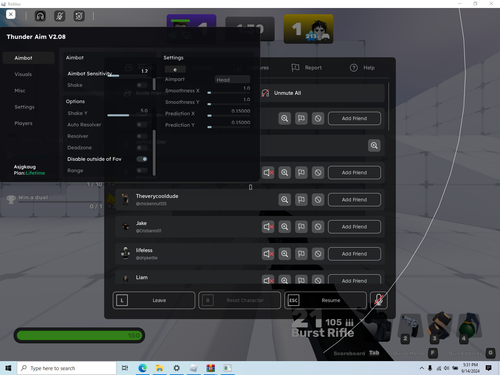Add Theverycooldude as a friend
The image size is (500, 375).
354,200
